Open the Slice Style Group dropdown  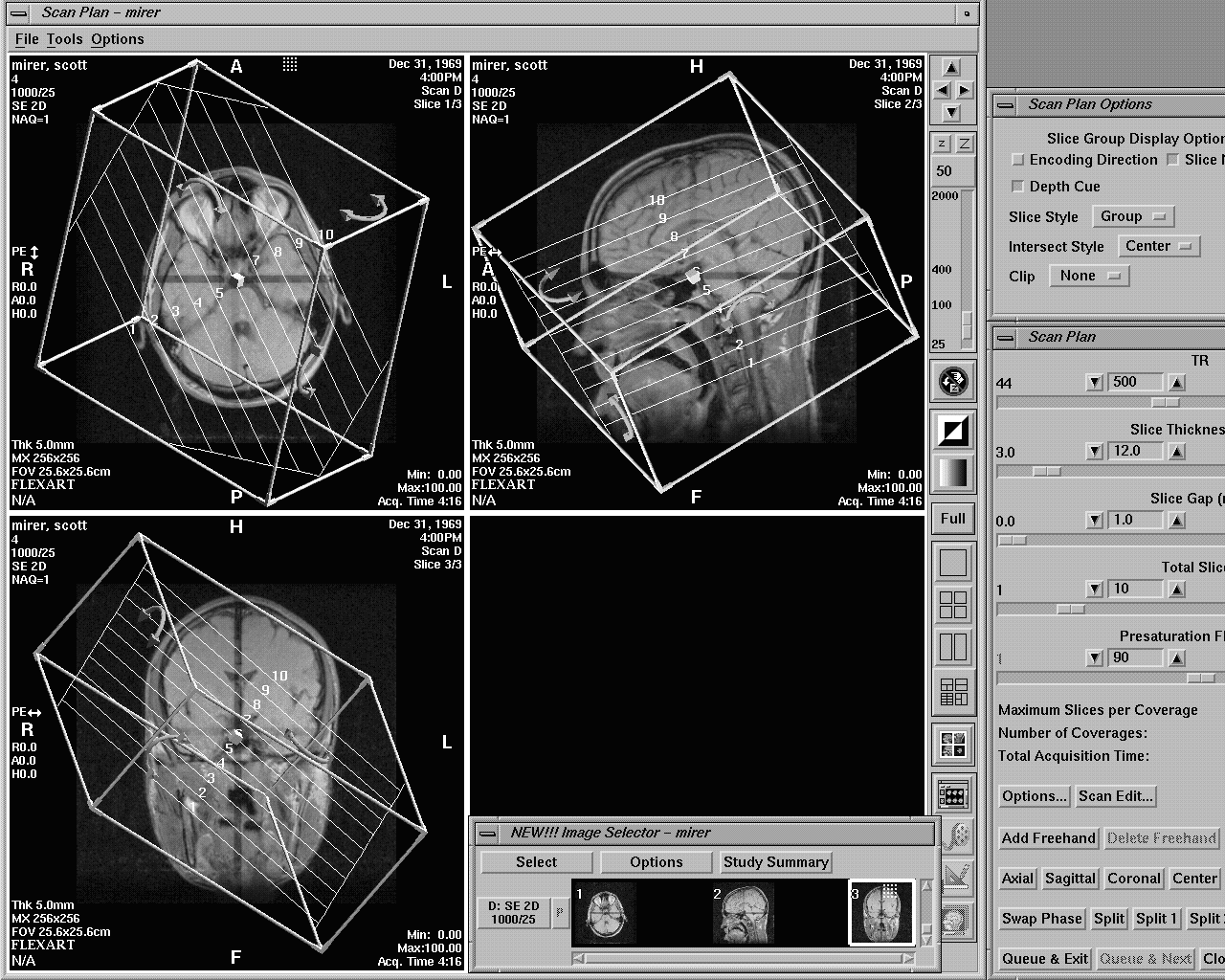1133,216
